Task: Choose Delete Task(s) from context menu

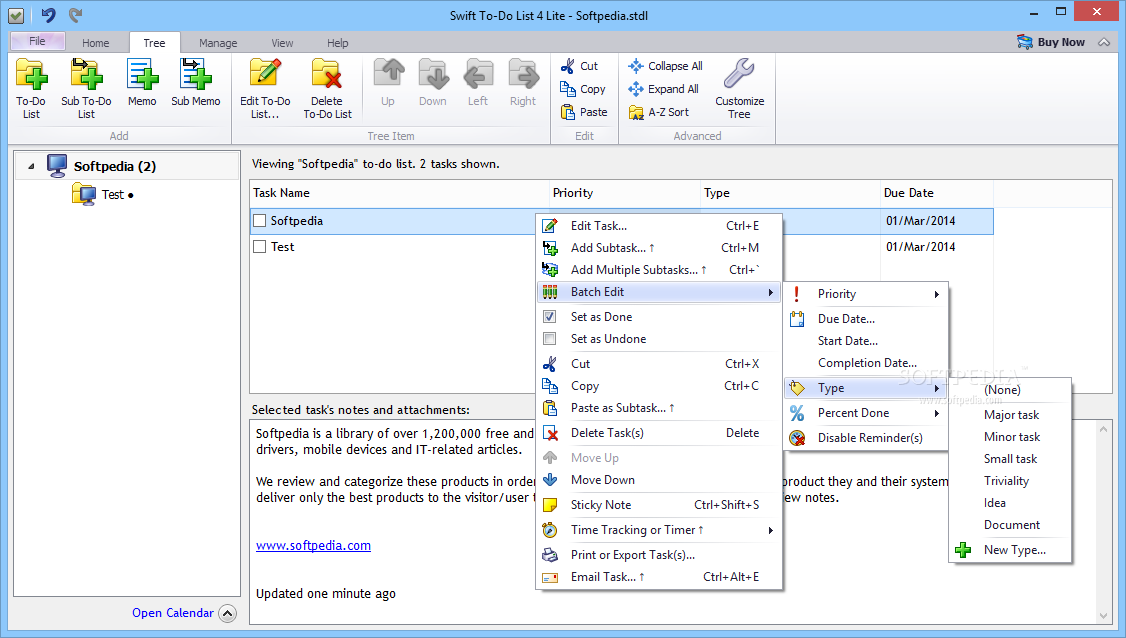Action: pos(659,433)
